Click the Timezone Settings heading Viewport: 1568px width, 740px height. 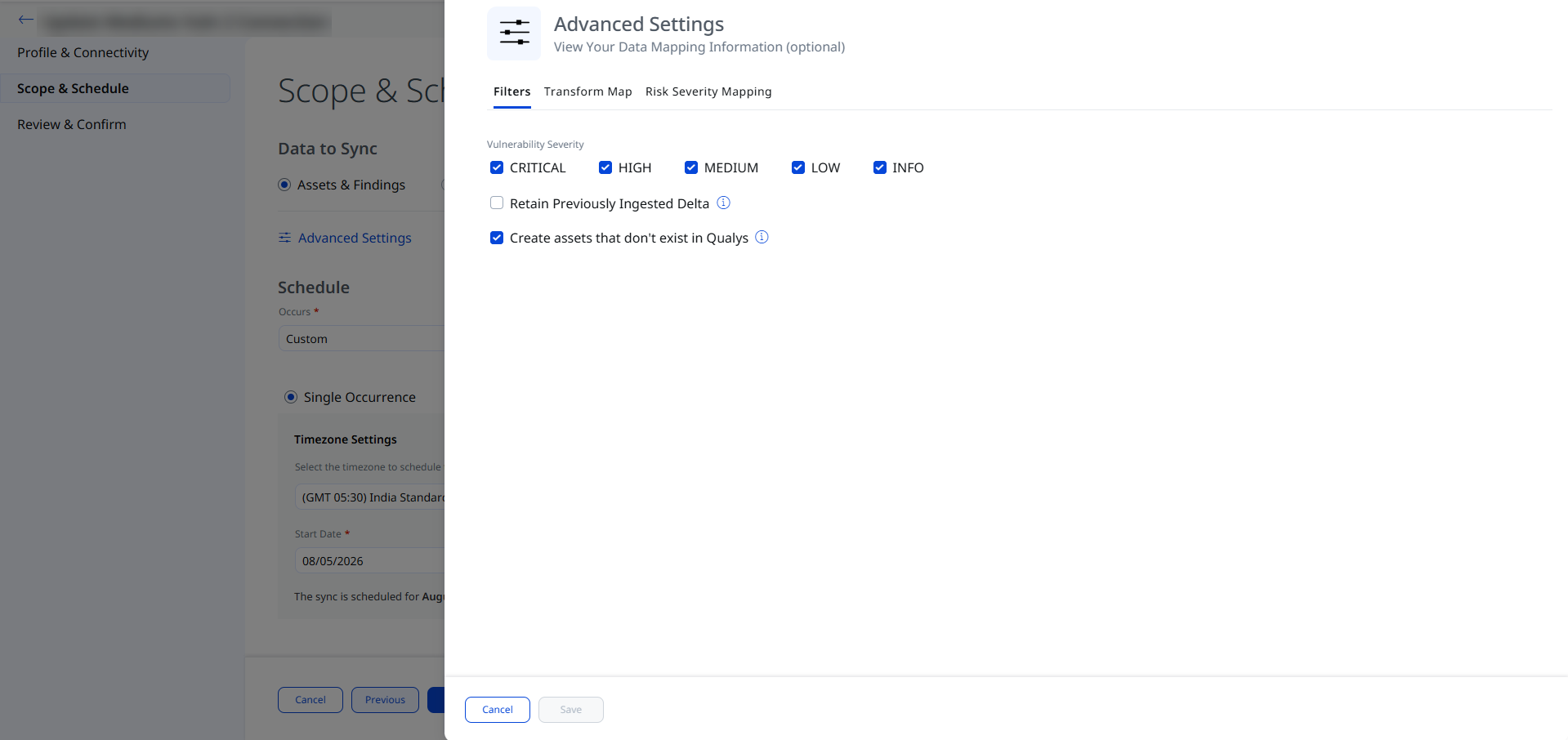(x=346, y=439)
